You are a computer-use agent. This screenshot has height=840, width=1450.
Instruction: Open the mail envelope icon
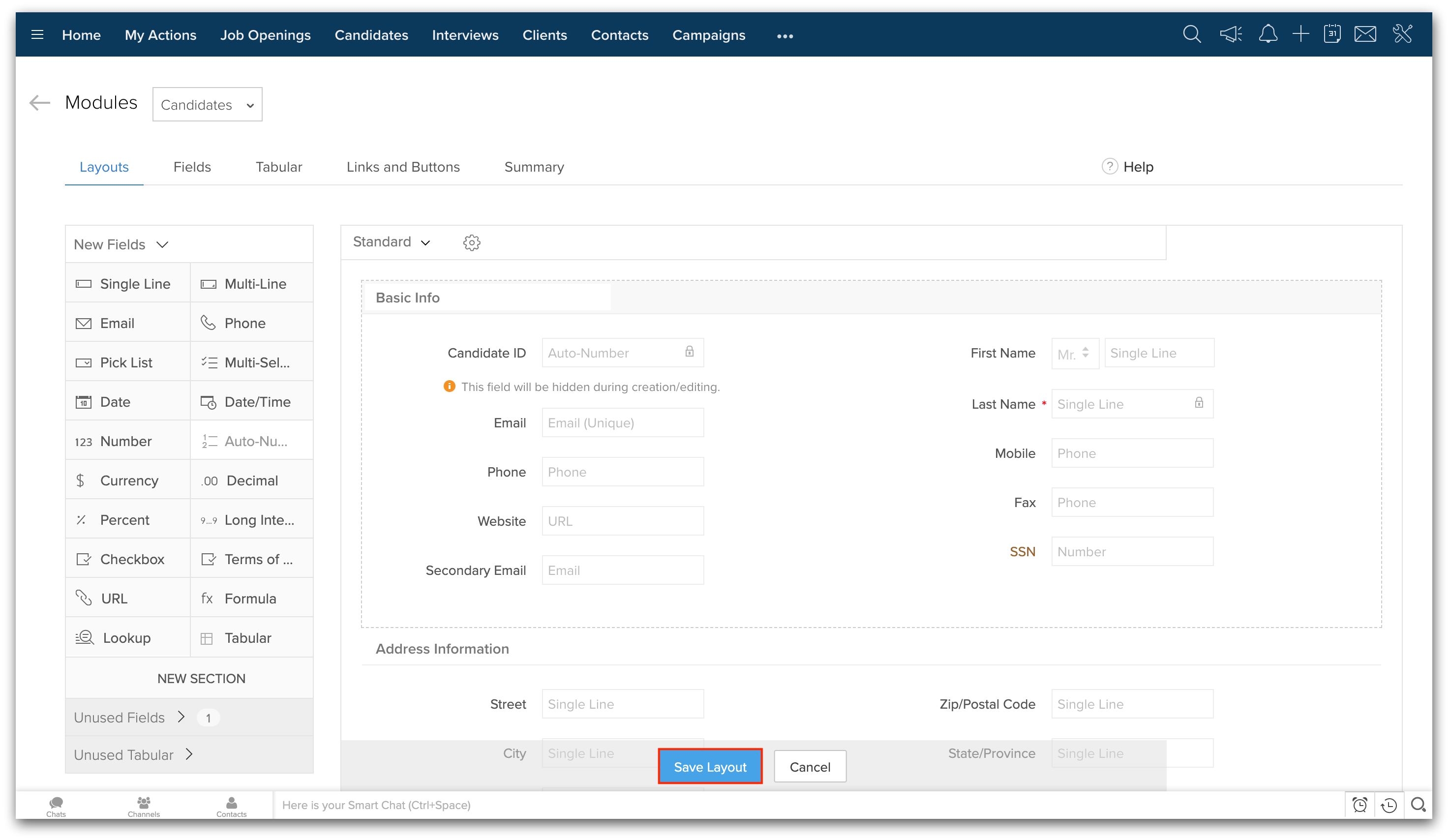click(x=1365, y=34)
